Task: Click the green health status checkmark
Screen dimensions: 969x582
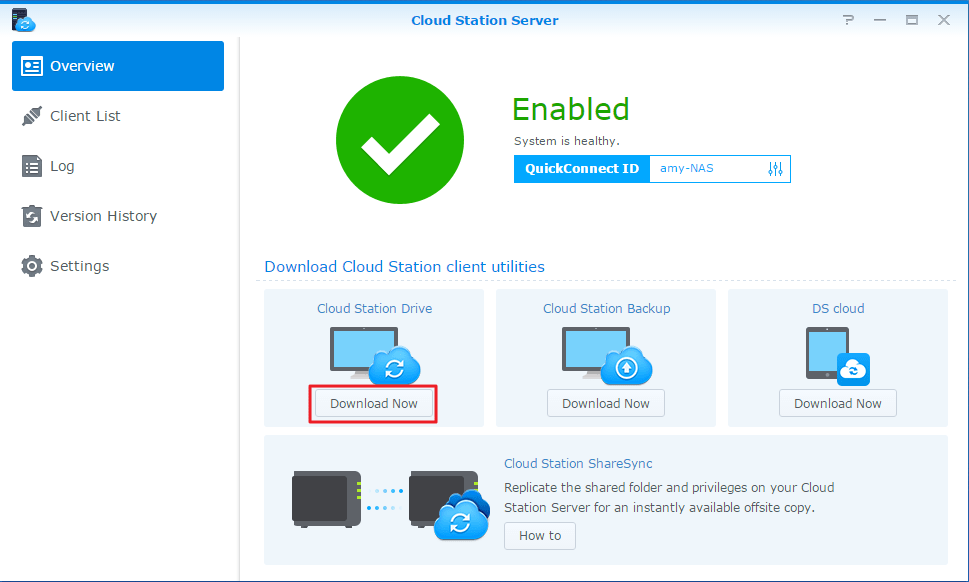Action: [399, 140]
